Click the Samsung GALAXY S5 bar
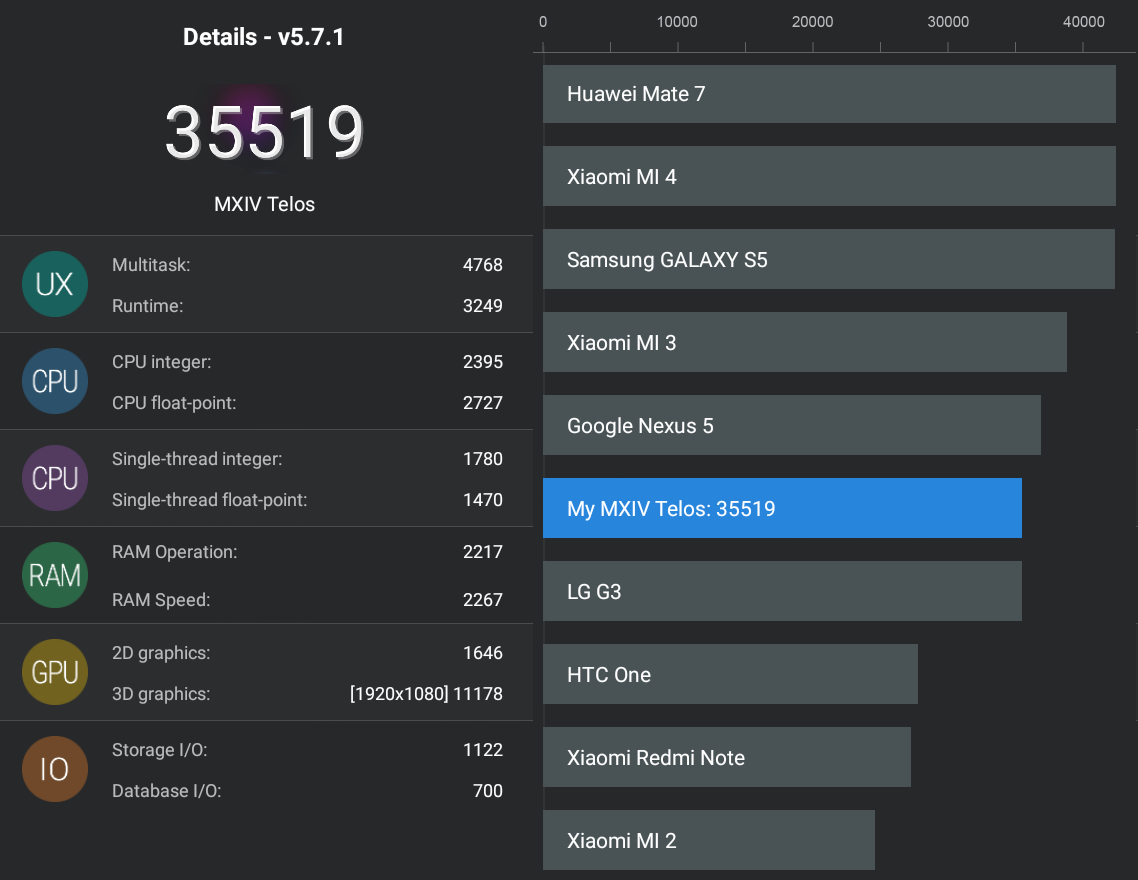 (829, 259)
